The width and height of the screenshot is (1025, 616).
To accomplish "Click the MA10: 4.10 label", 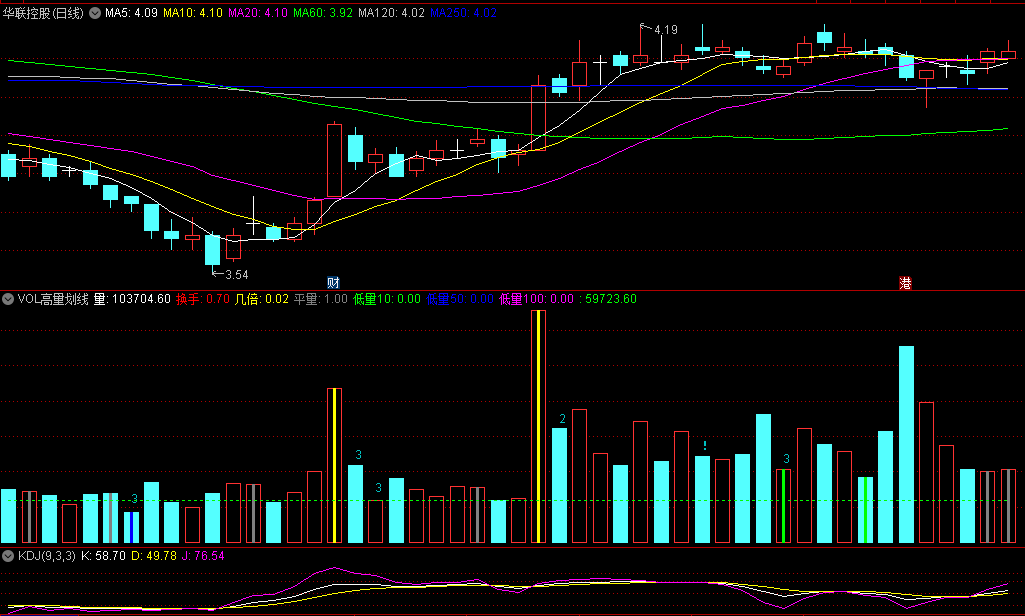I will [x=193, y=12].
